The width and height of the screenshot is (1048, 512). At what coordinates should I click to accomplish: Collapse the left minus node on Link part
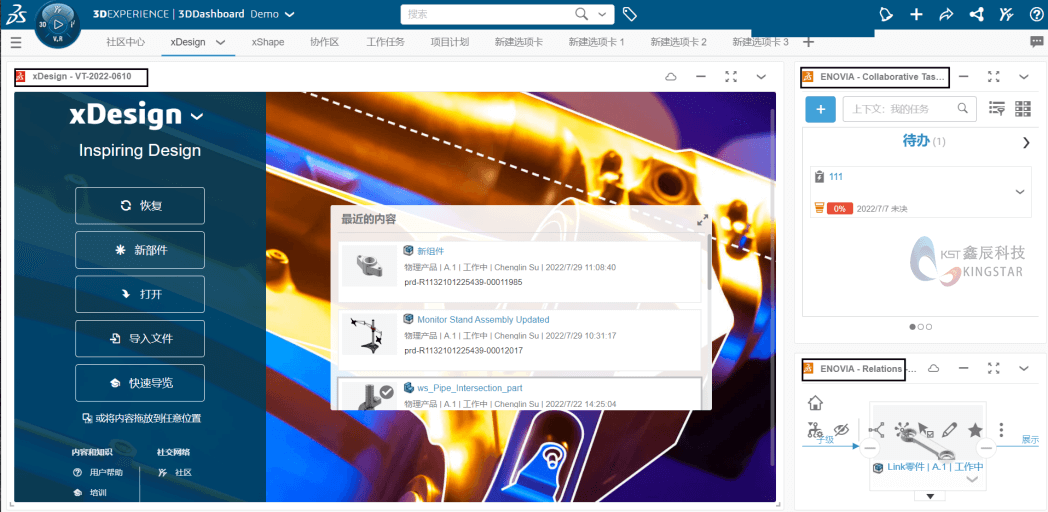click(869, 449)
